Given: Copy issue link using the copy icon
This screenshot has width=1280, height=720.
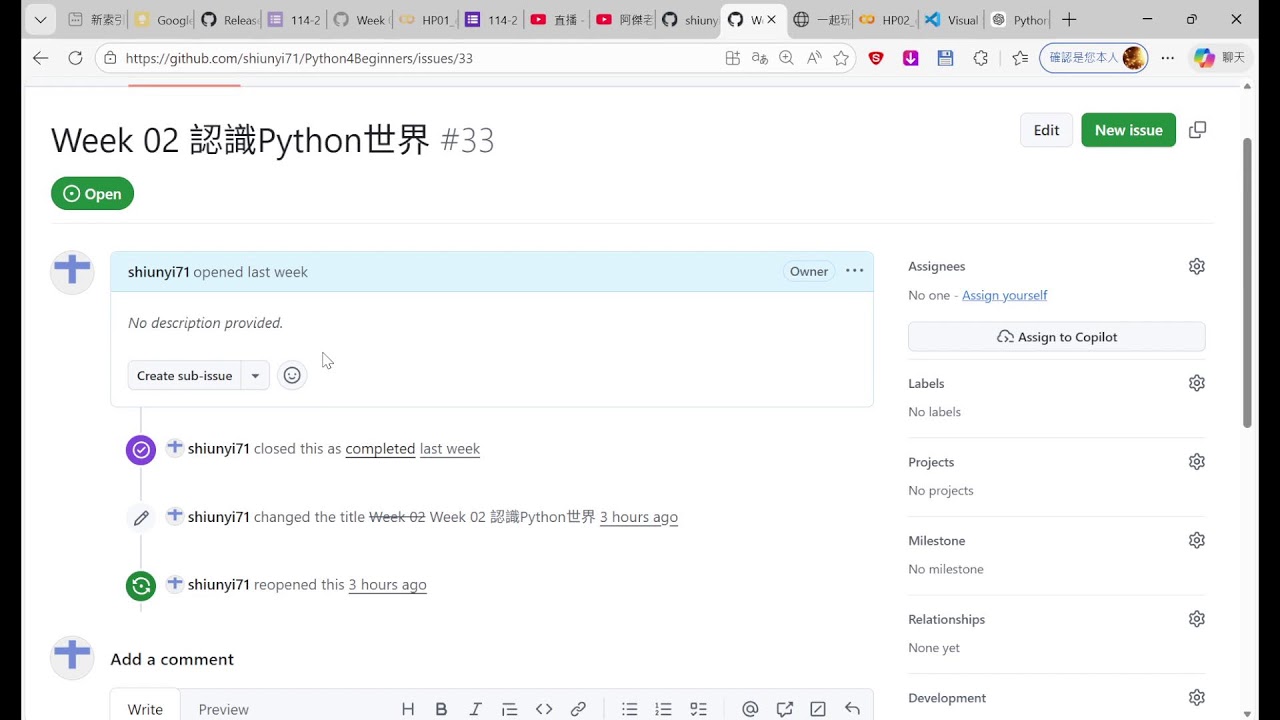Looking at the screenshot, I should click(1197, 130).
